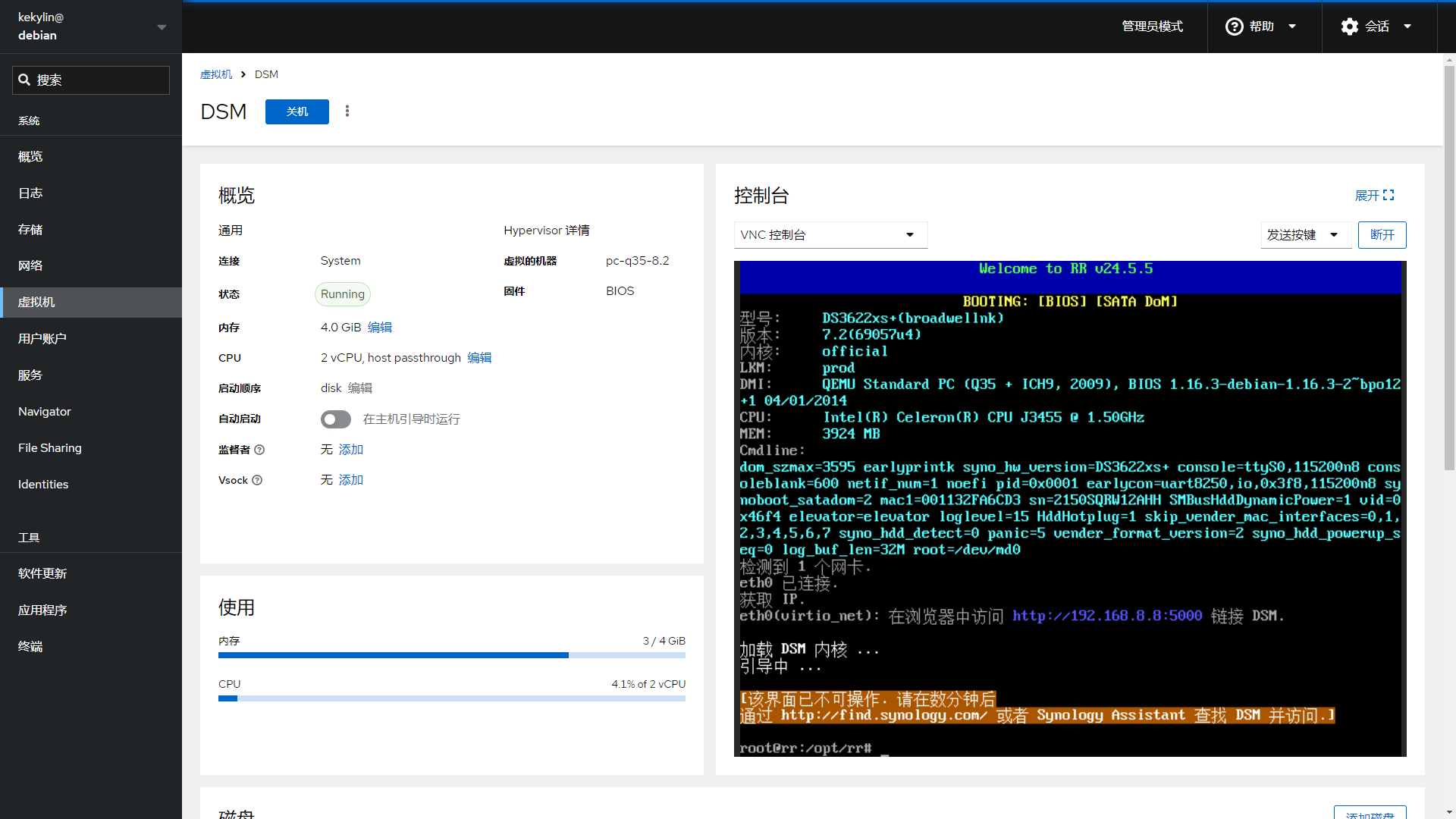Click the expand console fullscreen icon

tap(1389, 196)
